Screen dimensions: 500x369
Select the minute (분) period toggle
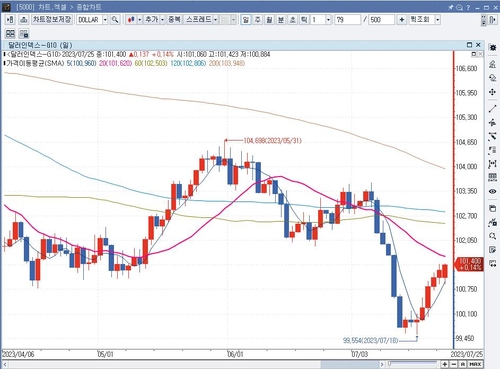tap(281, 20)
